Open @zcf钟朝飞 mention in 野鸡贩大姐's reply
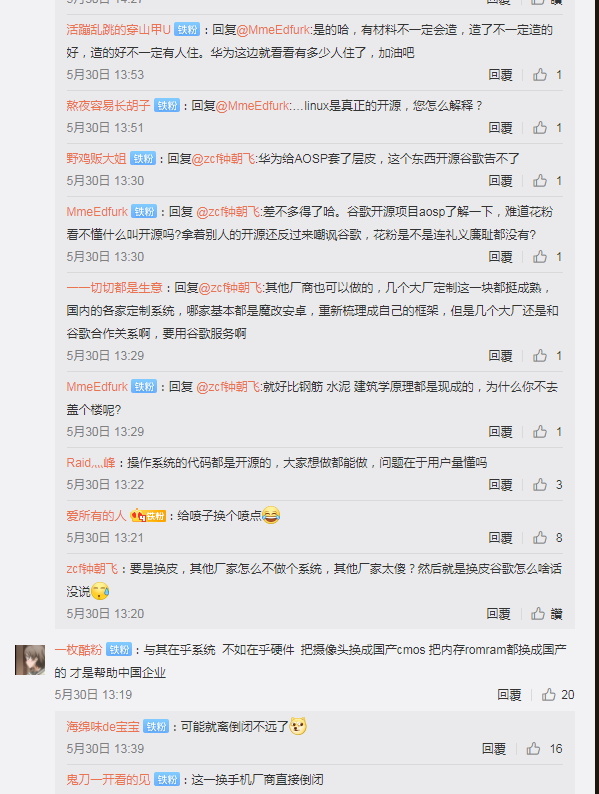This screenshot has height=794, width=599. [x=224, y=159]
